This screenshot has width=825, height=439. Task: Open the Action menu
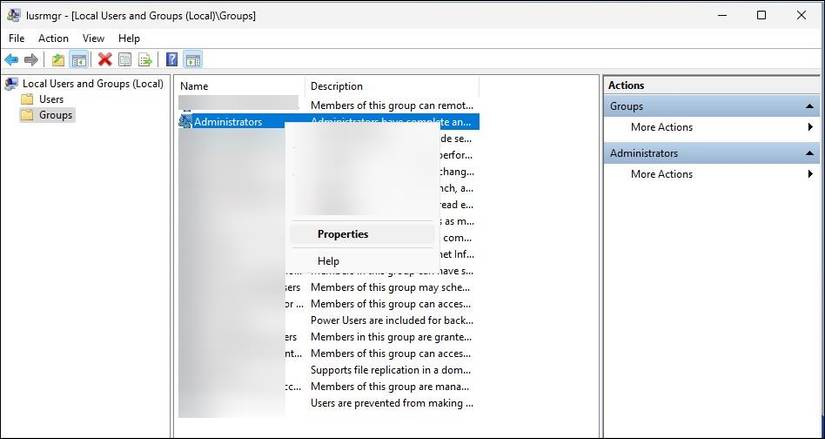(x=53, y=38)
